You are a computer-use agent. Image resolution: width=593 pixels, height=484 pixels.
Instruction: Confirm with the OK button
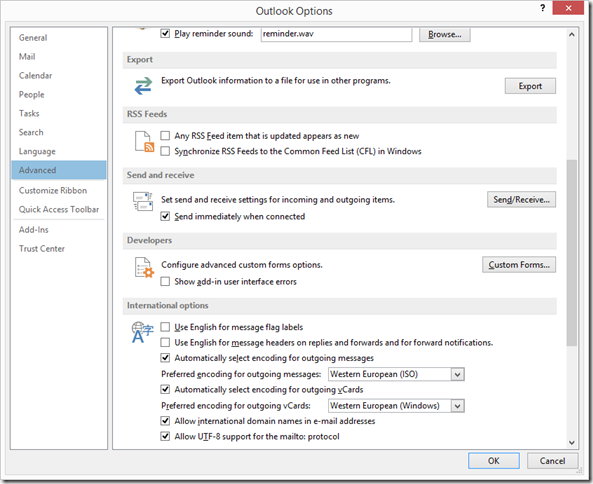pos(494,461)
